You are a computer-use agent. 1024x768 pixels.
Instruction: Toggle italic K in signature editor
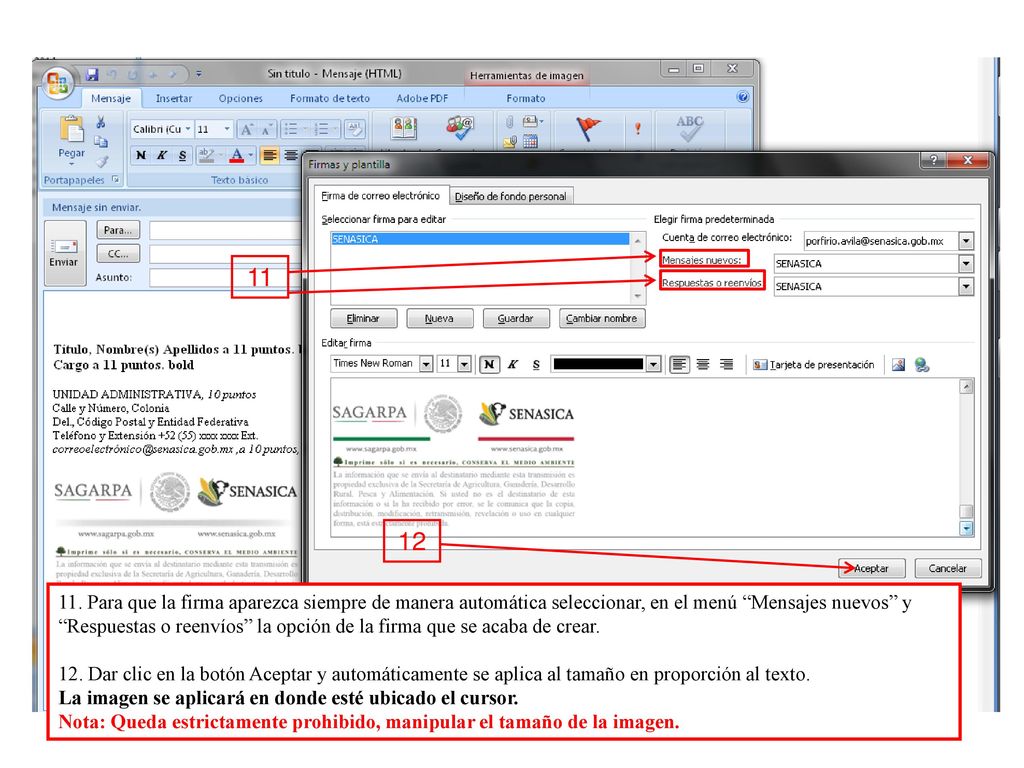513,364
